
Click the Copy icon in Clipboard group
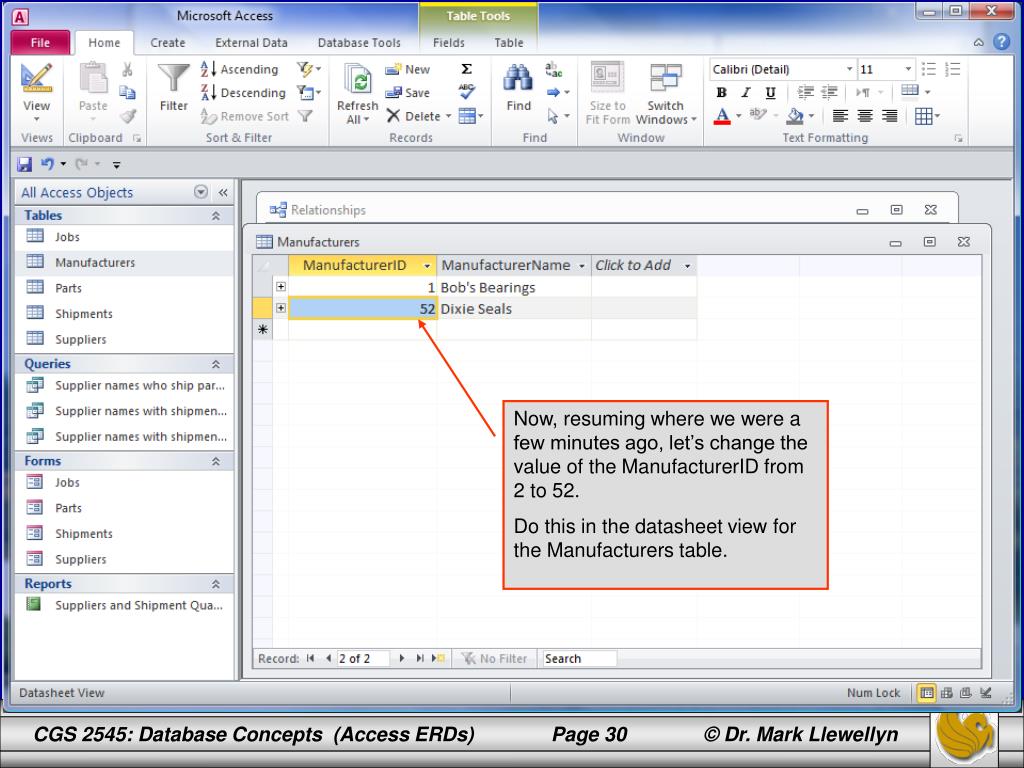[127, 93]
